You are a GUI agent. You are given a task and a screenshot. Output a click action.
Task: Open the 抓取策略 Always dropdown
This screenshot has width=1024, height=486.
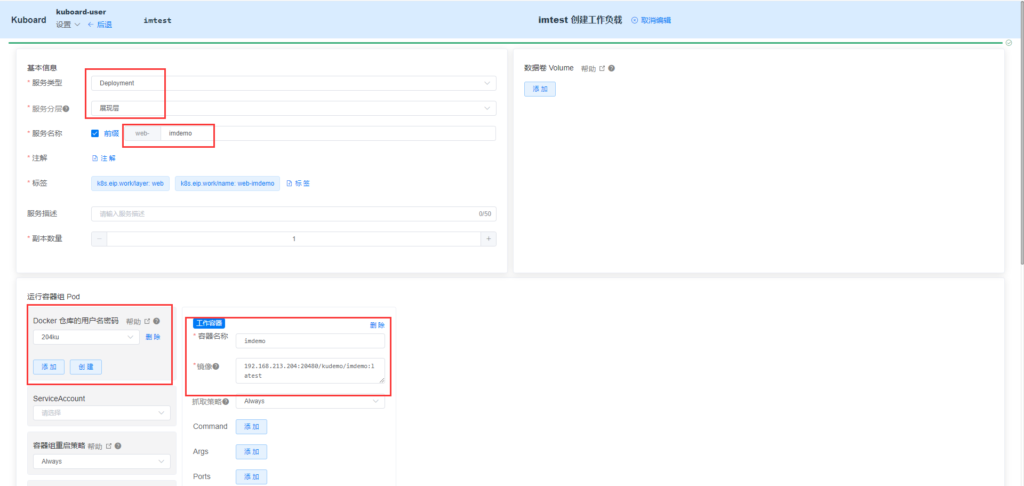[x=309, y=401]
